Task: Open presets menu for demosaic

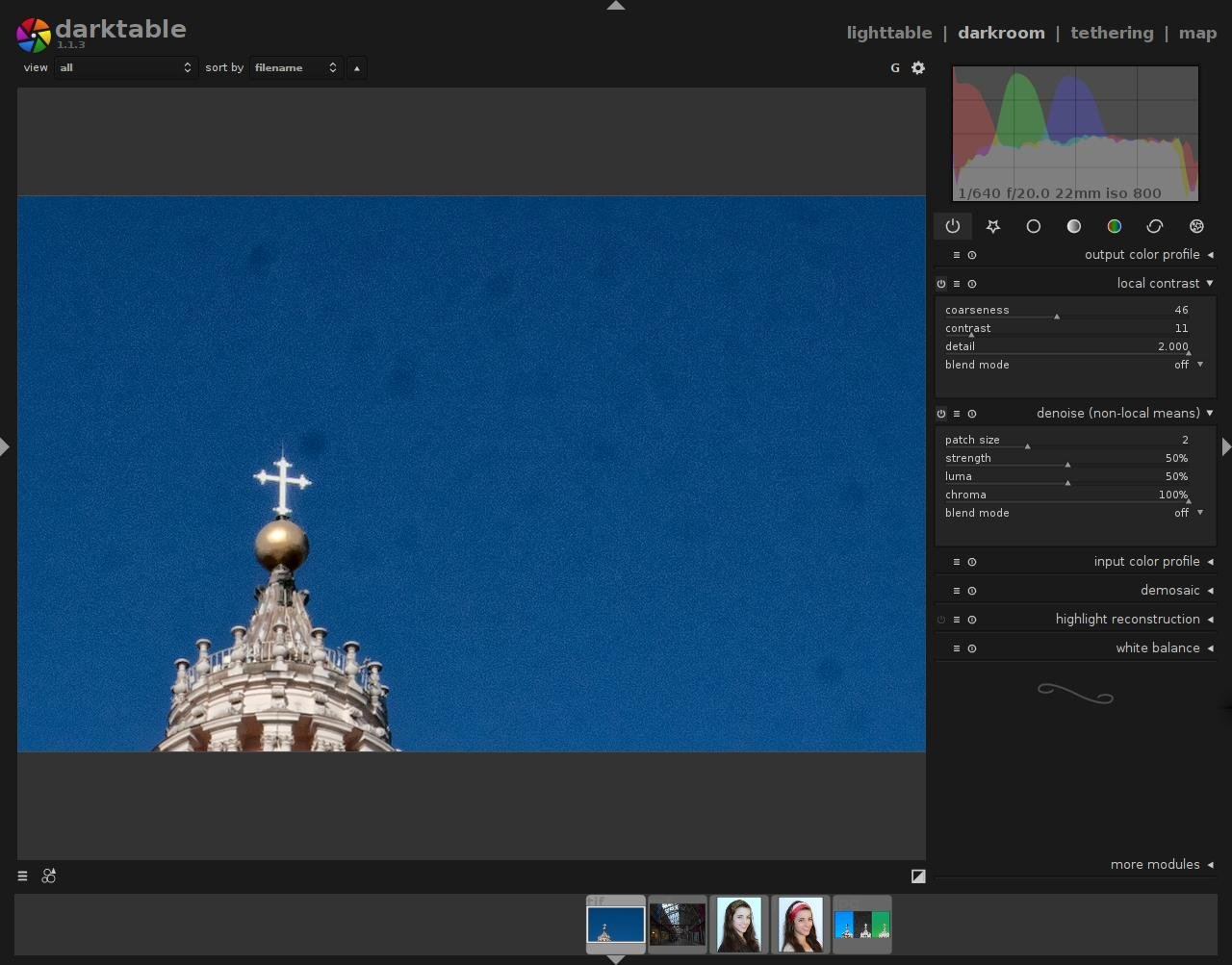Action: pyautogui.click(x=957, y=591)
